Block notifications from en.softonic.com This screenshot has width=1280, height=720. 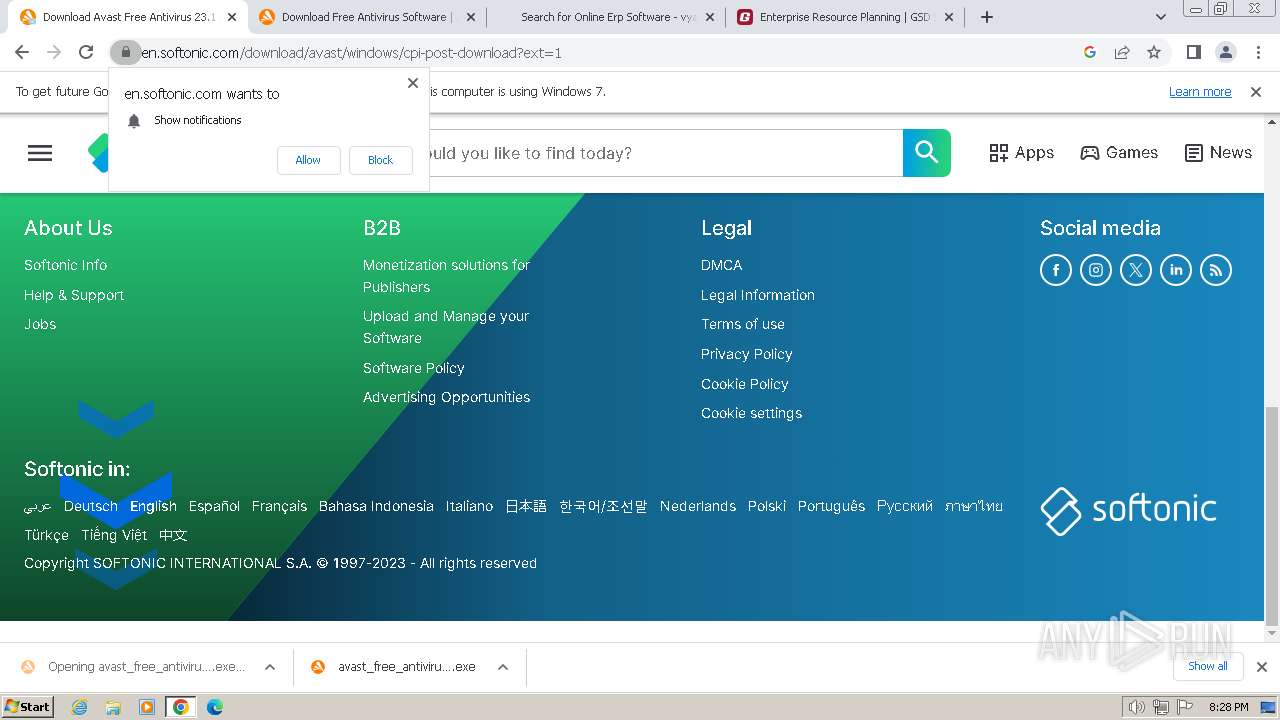(x=380, y=160)
